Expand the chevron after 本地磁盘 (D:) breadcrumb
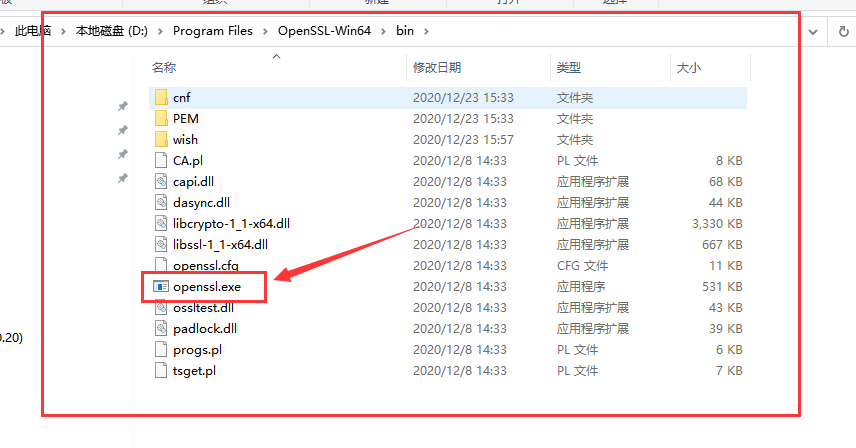856x448 pixels. 160,32
